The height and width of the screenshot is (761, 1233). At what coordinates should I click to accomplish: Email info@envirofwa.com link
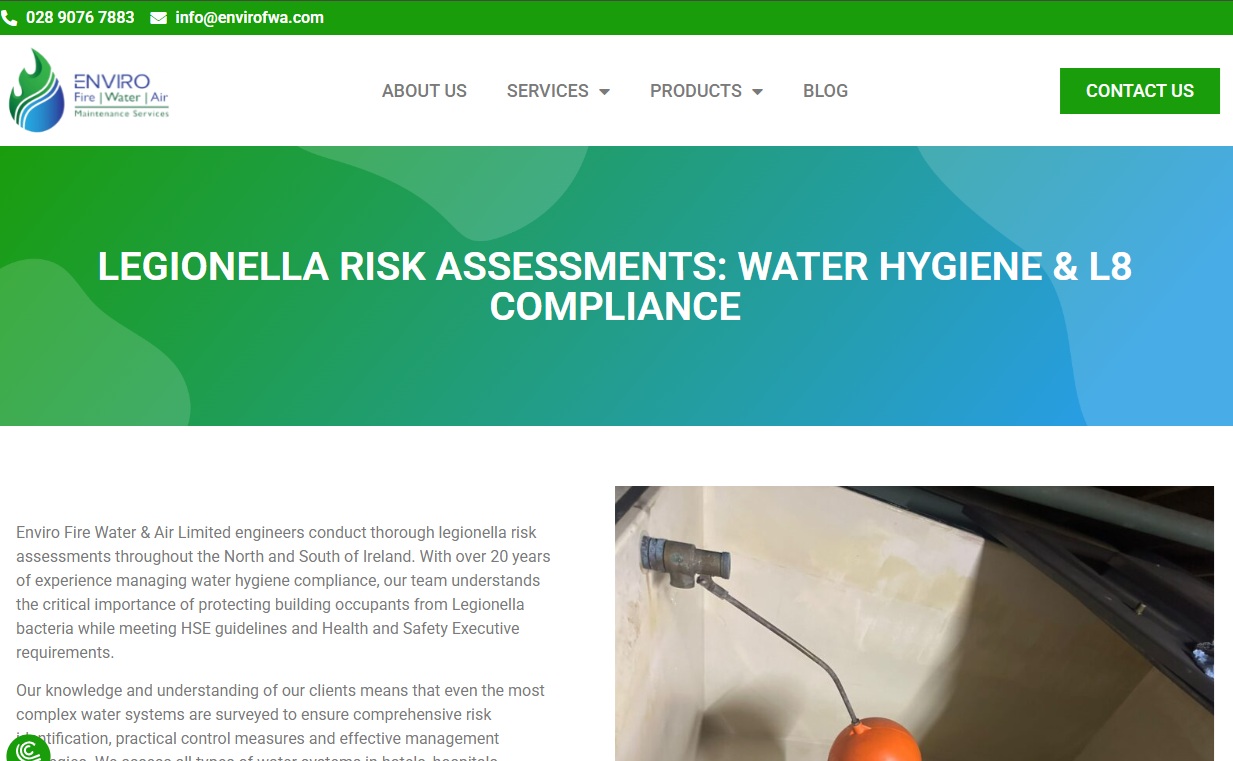[x=249, y=18]
